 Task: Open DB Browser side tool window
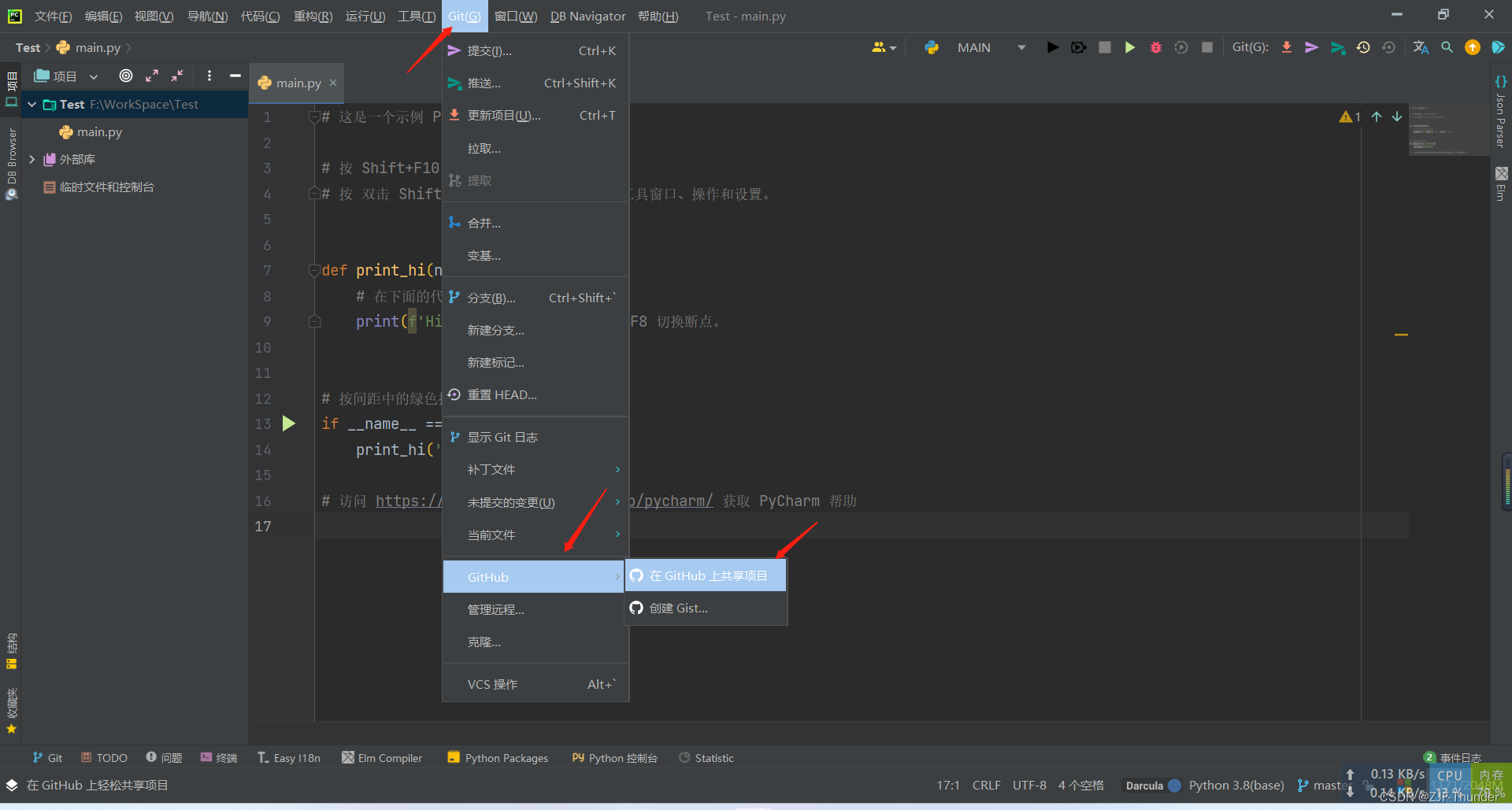pyautogui.click(x=11, y=164)
